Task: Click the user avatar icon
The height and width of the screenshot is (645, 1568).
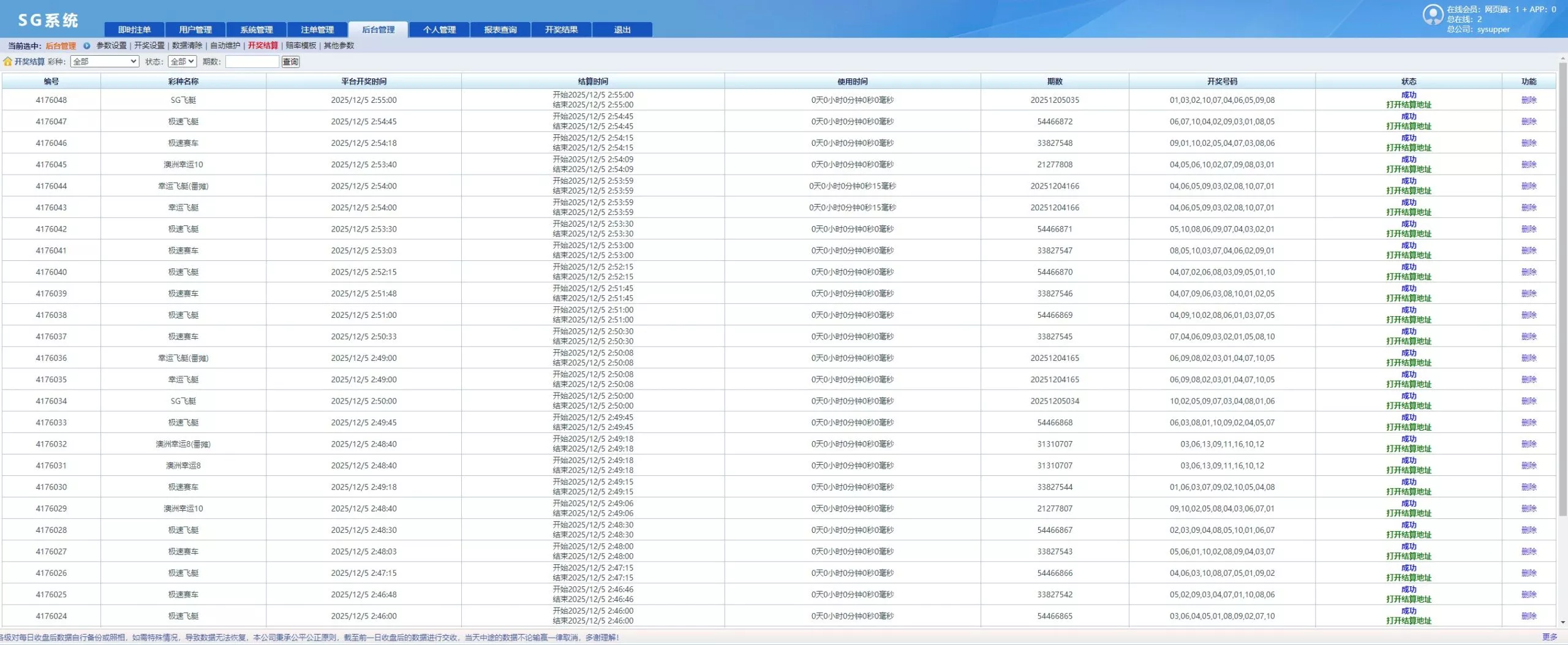Action: coord(1433,15)
